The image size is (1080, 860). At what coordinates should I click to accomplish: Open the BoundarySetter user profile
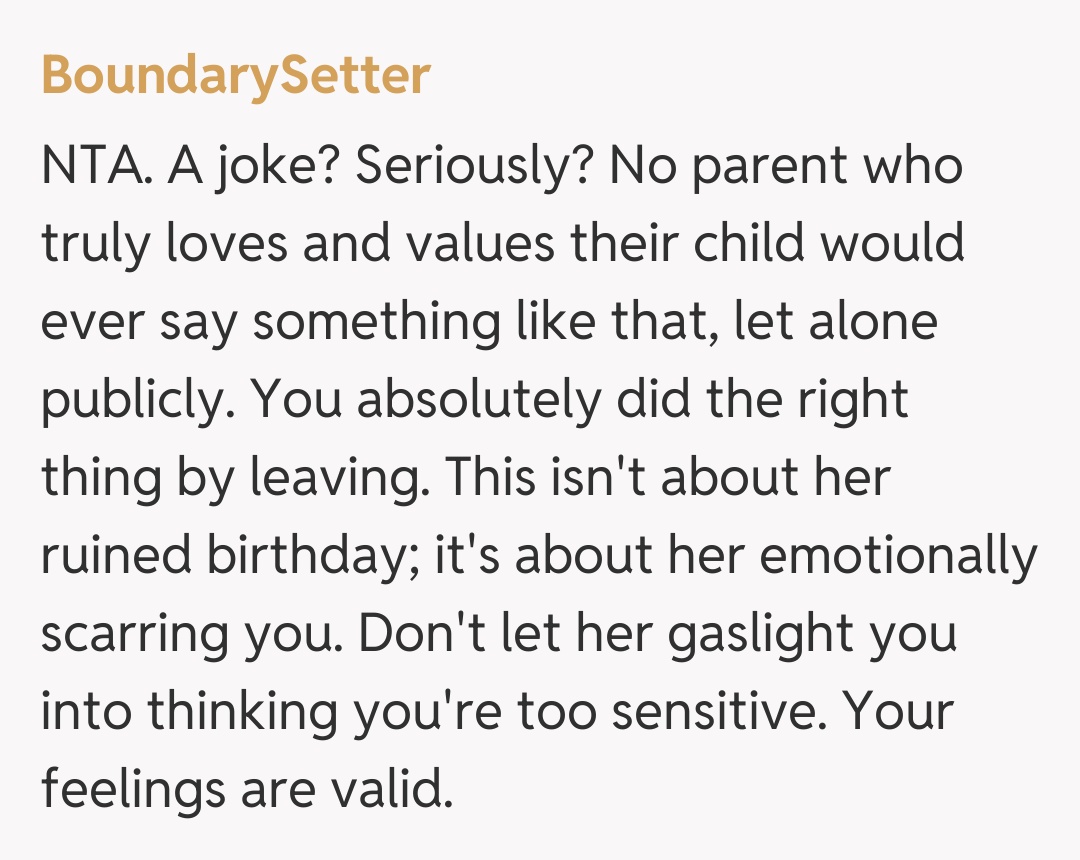click(x=236, y=76)
